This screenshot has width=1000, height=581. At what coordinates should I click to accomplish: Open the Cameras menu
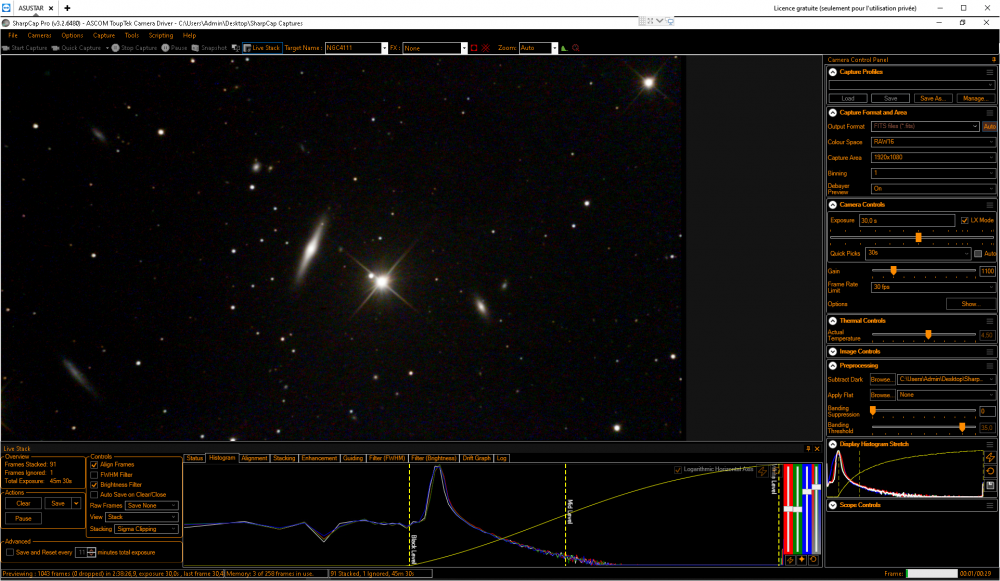click(x=40, y=36)
